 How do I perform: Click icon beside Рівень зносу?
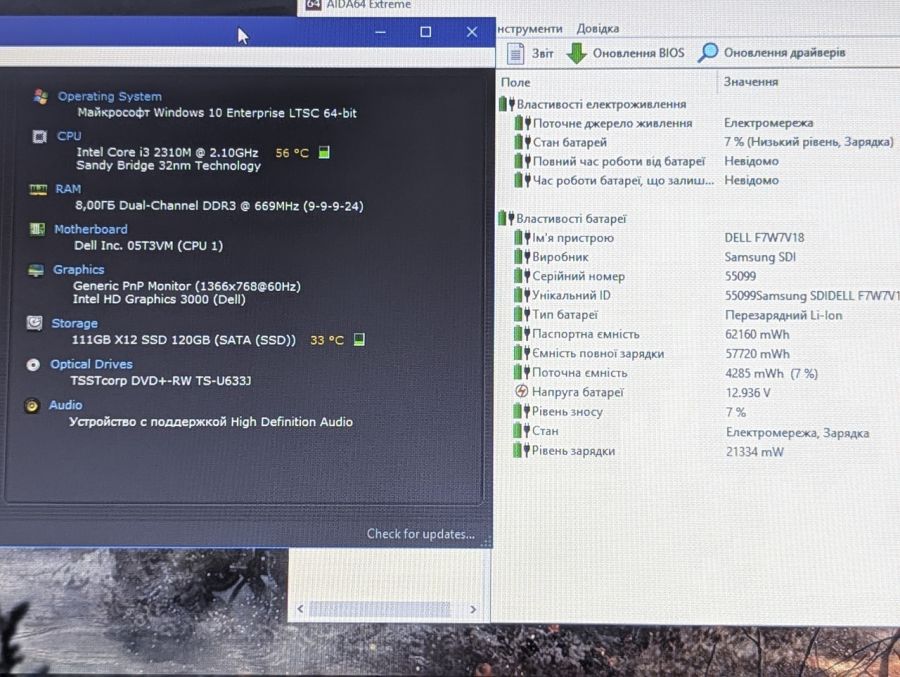[522, 411]
